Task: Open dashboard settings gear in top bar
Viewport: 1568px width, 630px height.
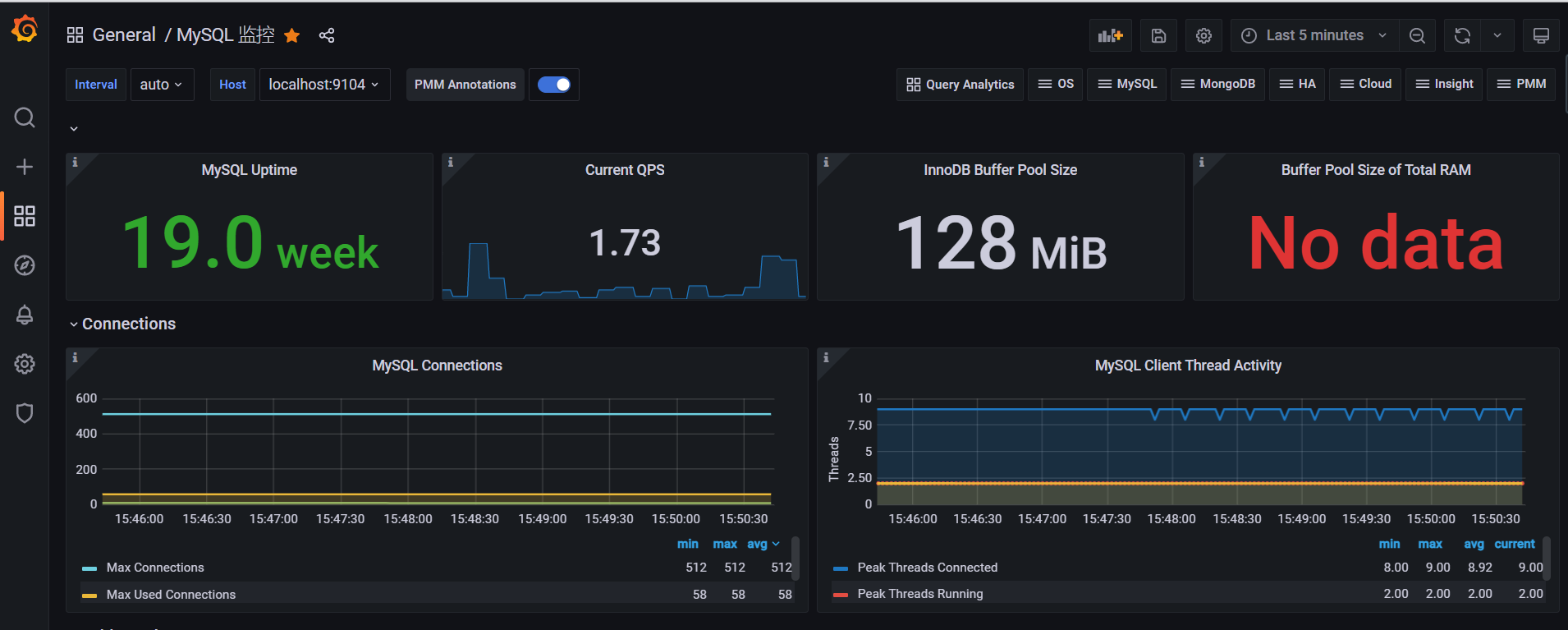Action: (1204, 35)
